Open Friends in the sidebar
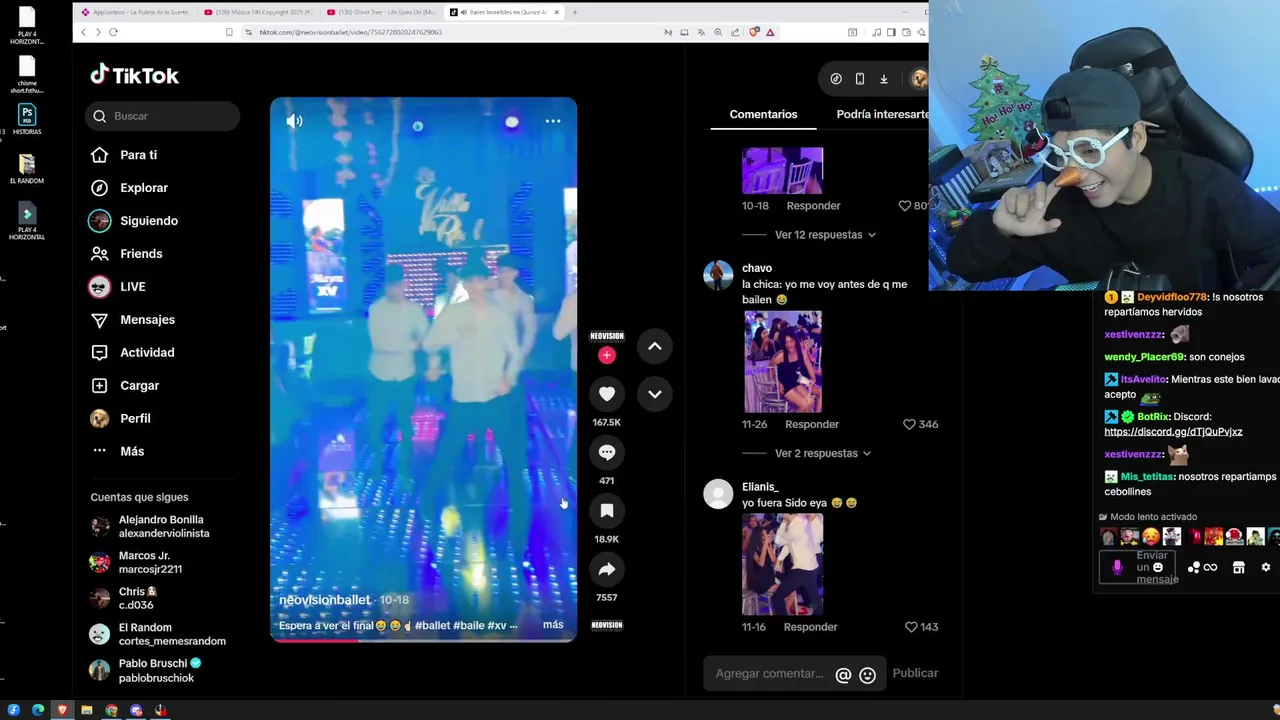The image size is (1280, 720). (141, 254)
